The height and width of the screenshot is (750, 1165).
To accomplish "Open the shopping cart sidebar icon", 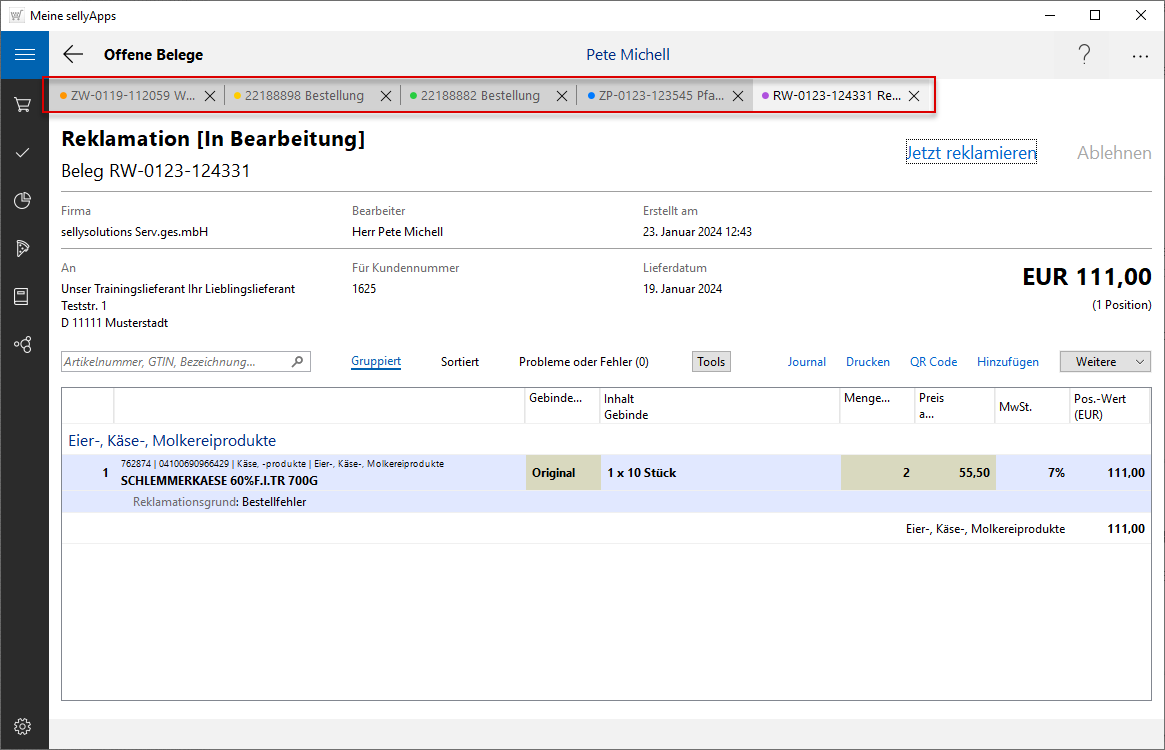I will click(x=24, y=104).
